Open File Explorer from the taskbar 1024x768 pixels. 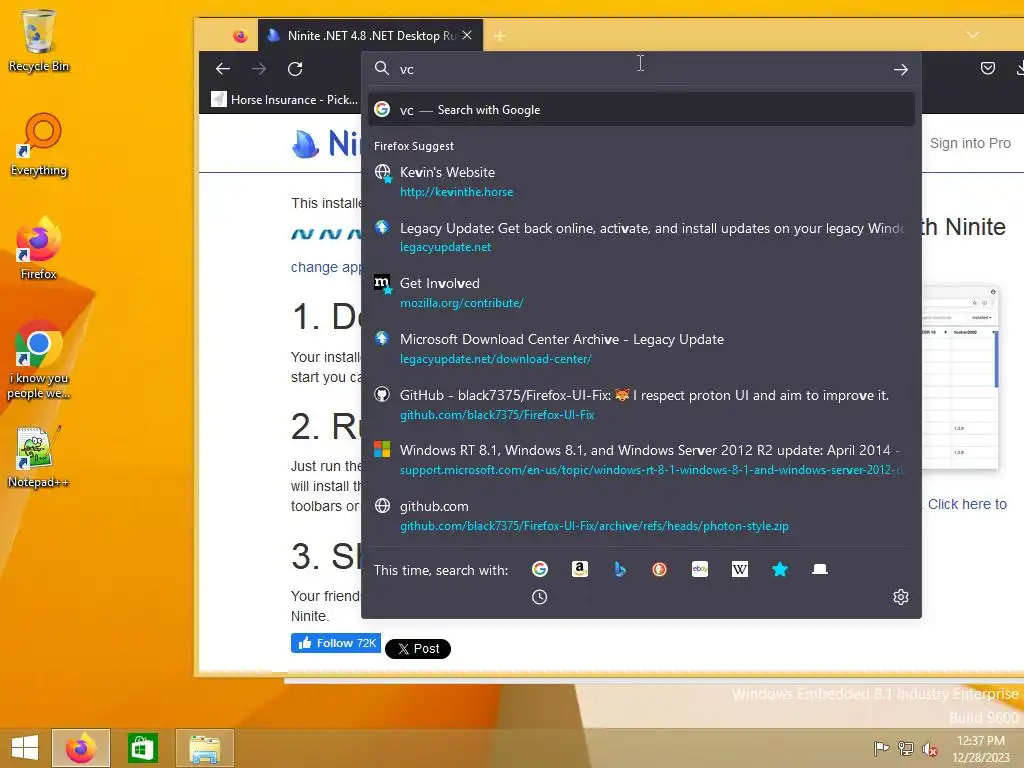(204, 748)
